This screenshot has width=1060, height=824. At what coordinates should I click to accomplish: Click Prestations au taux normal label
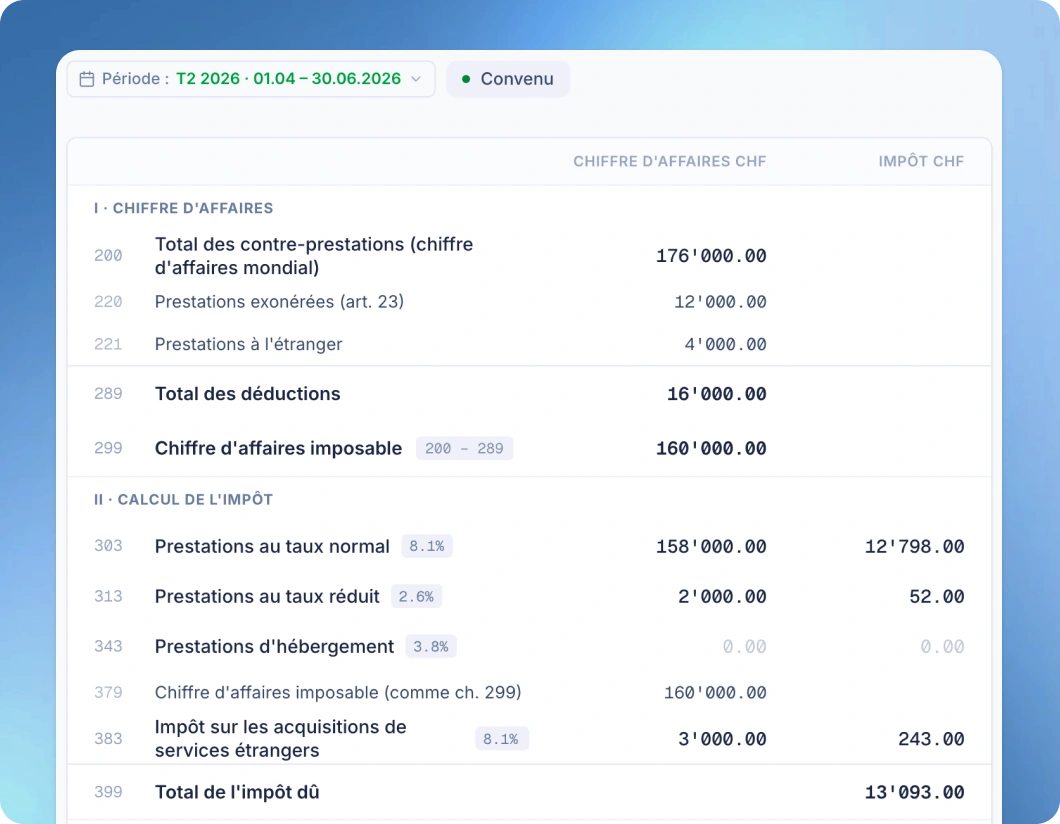272,546
